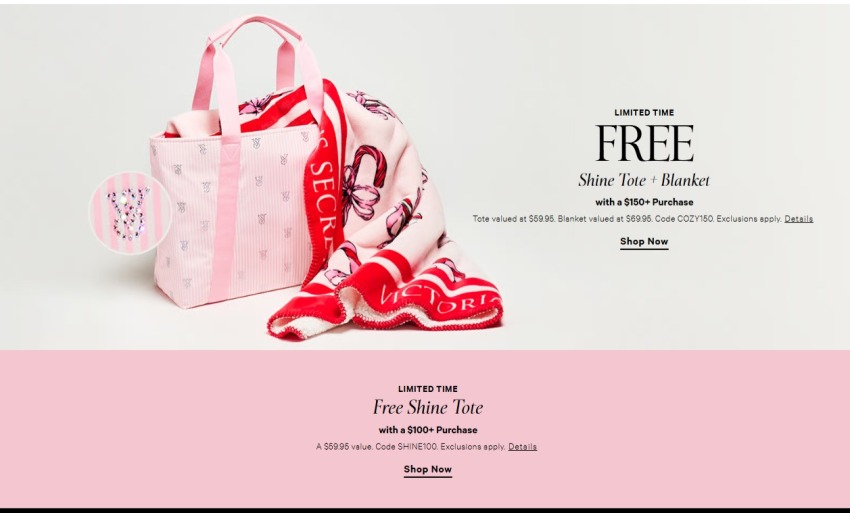Click the Tote valued at $59.95 fine print

[x=628, y=219]
